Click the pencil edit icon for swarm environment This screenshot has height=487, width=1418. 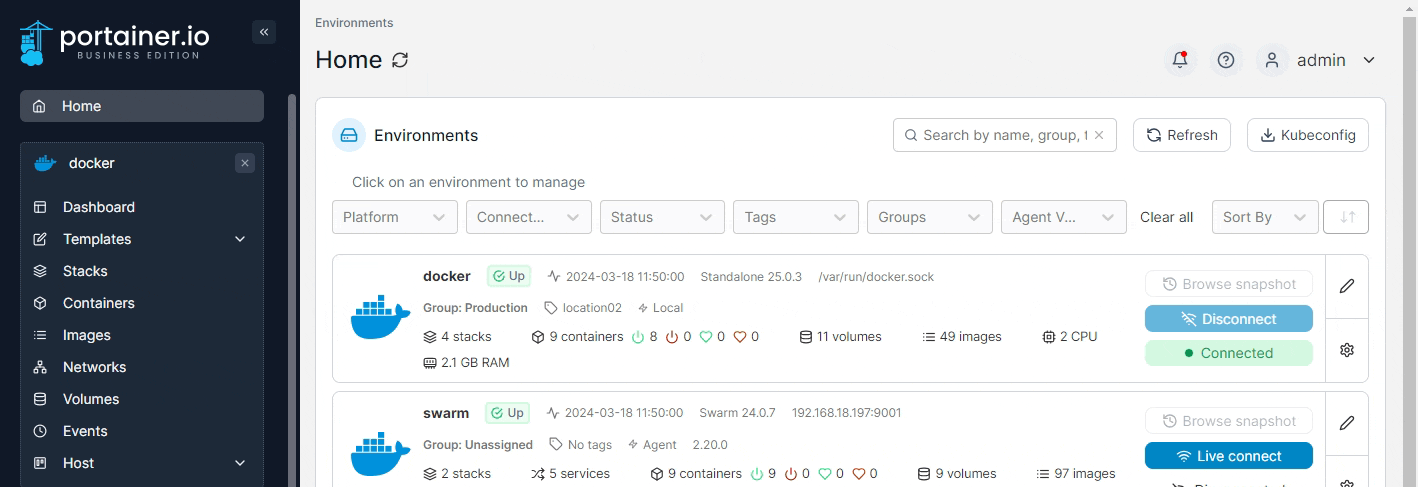(x=1346, y=423)
